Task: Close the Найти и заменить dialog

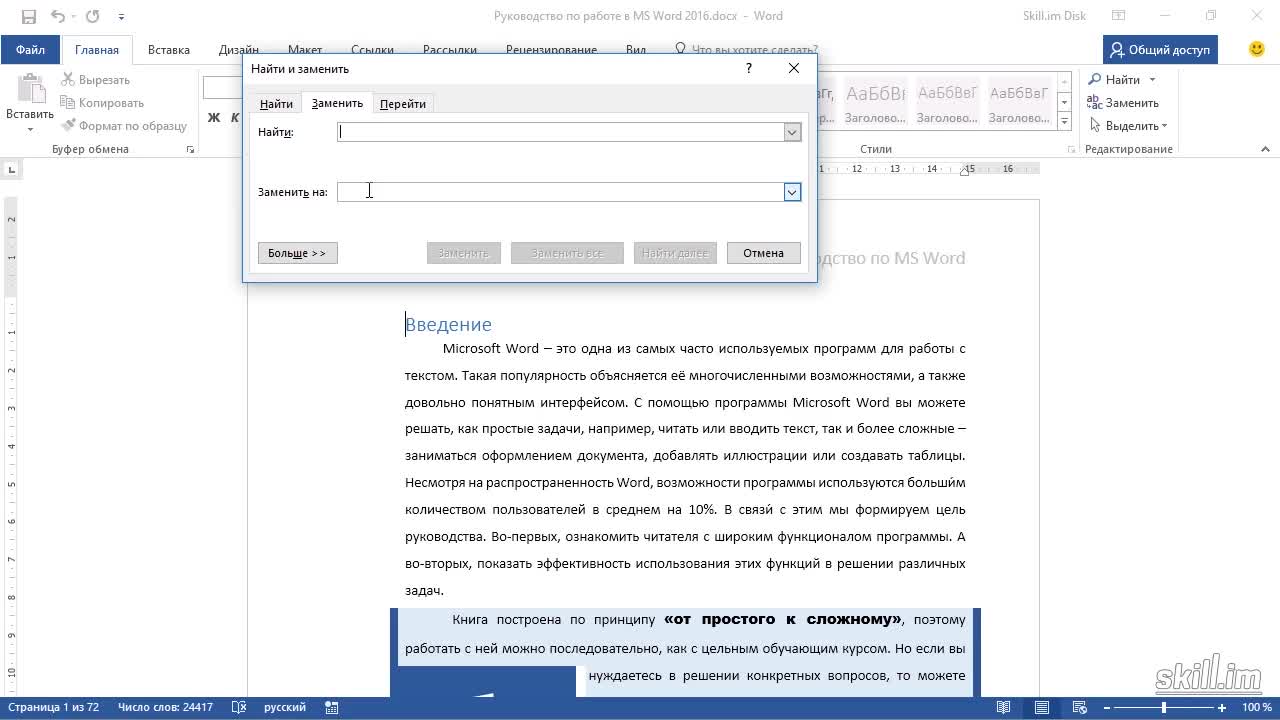Action: click(793, 68)
